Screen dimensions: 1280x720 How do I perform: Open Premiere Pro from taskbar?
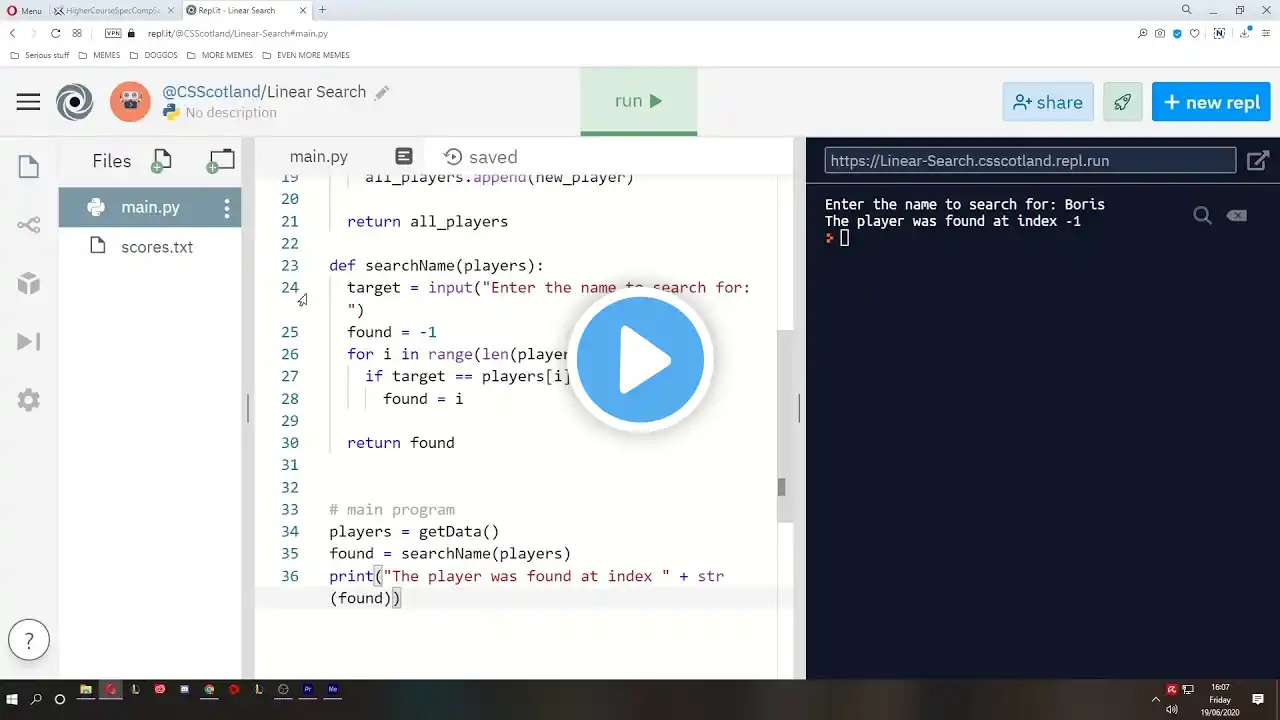(308, 689)
